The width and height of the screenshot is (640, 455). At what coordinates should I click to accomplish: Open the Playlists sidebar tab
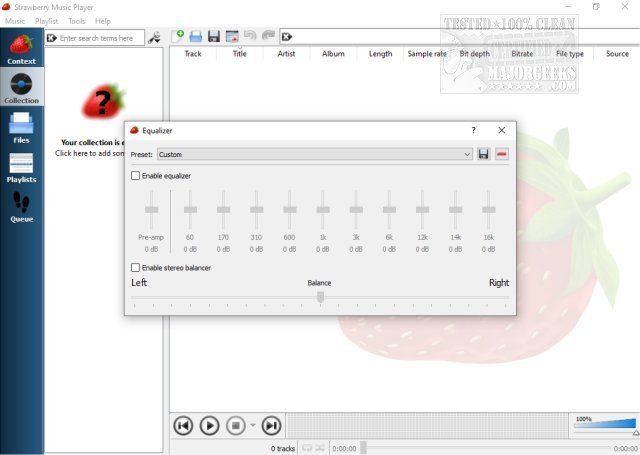[22, 167]
